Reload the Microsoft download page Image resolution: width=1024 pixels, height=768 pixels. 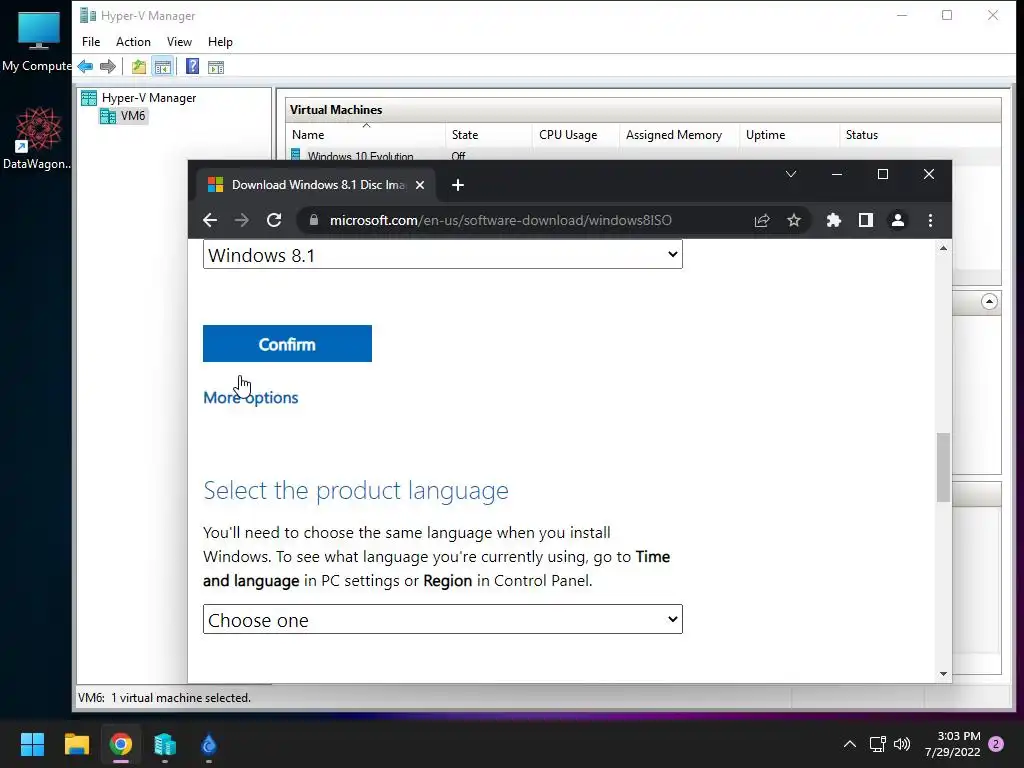click(x=274, y=220)
